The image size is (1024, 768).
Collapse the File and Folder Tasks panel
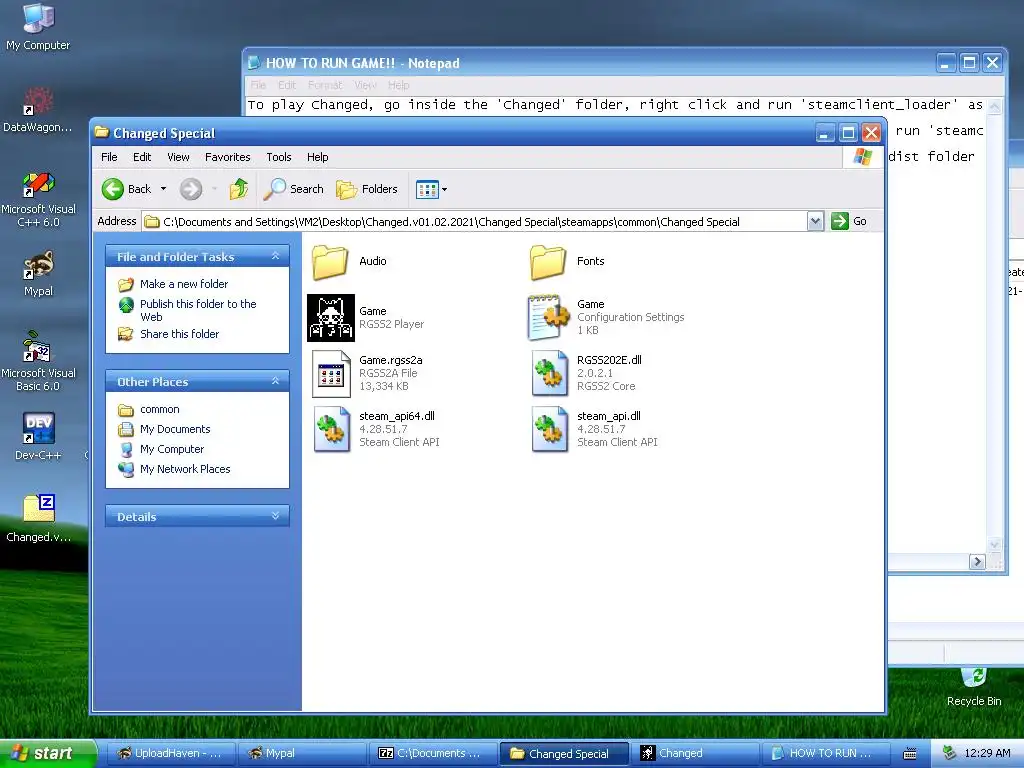pyautogui.click(x=276, y=256)
